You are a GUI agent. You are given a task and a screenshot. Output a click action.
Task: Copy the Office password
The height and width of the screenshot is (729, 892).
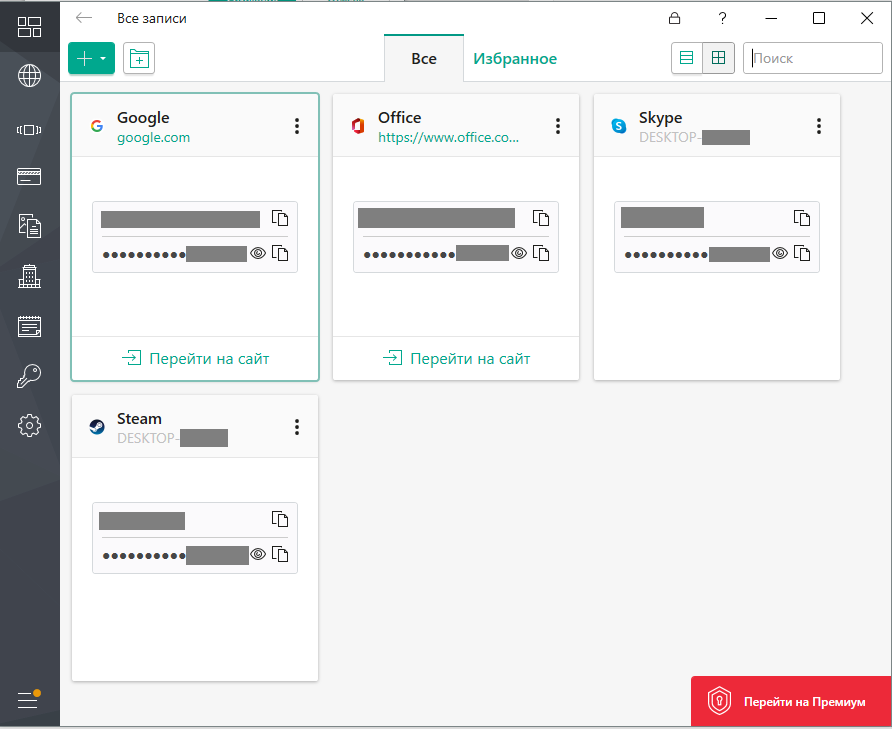point(540,253)
